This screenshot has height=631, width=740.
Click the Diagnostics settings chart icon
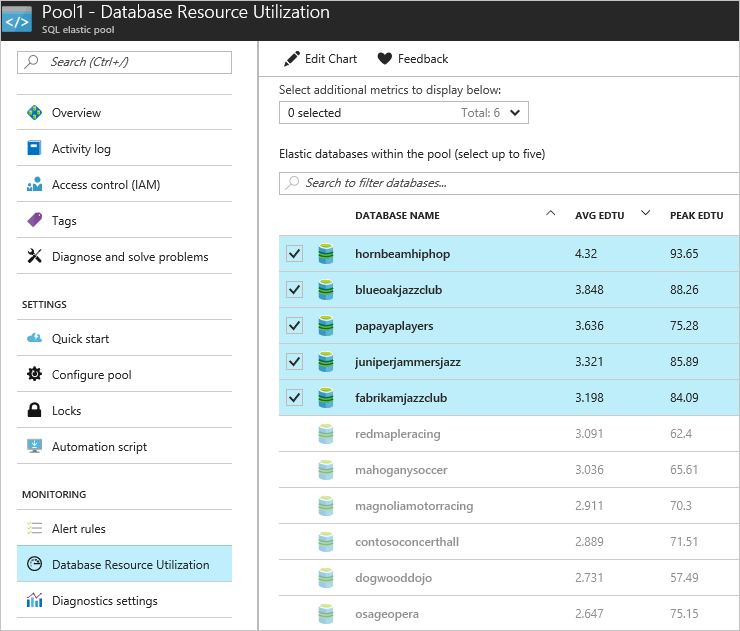point(34,600)
